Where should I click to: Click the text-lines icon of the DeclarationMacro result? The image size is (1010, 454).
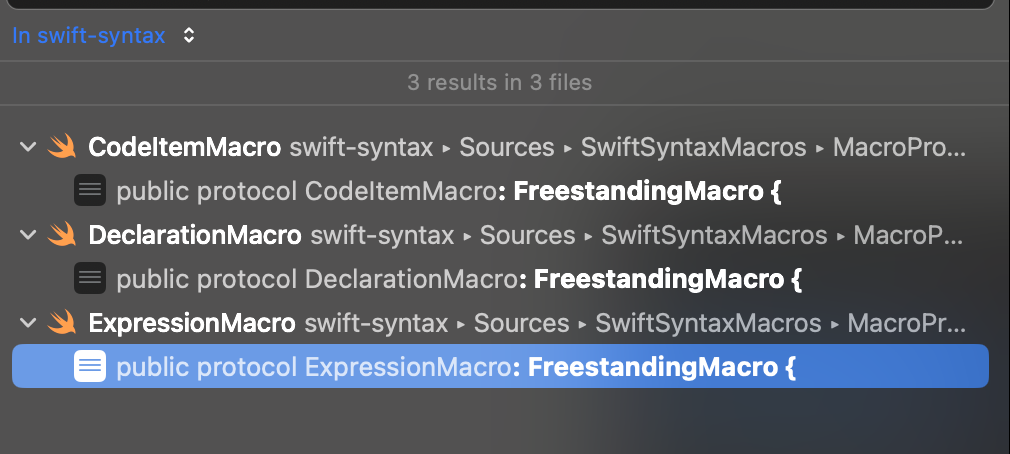point(90,278)
